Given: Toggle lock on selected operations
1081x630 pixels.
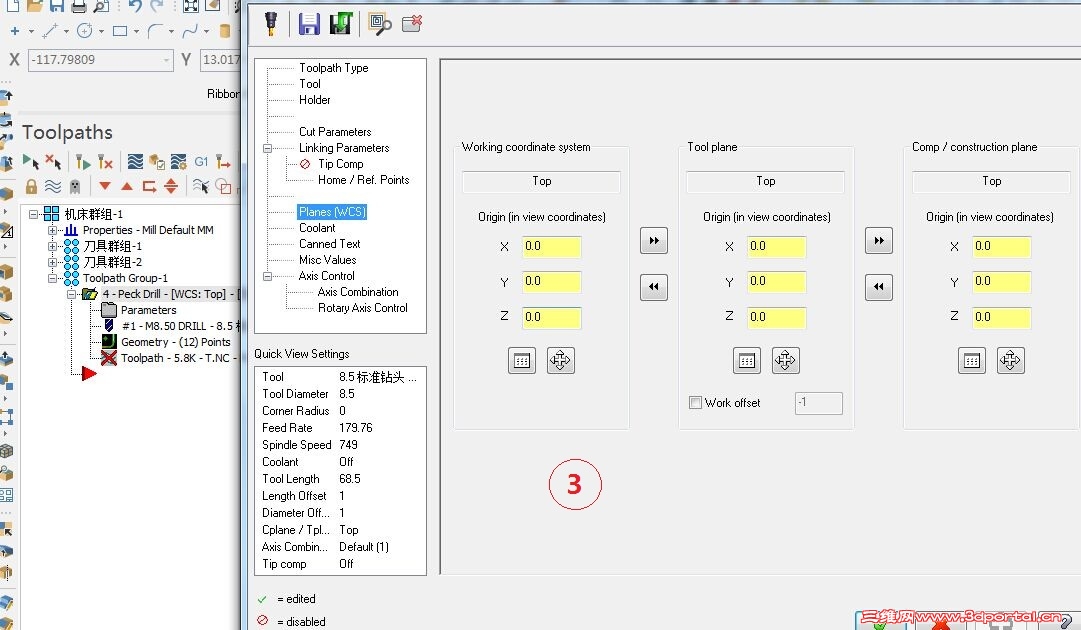Looking at the screenshot, I should (31, 186).
